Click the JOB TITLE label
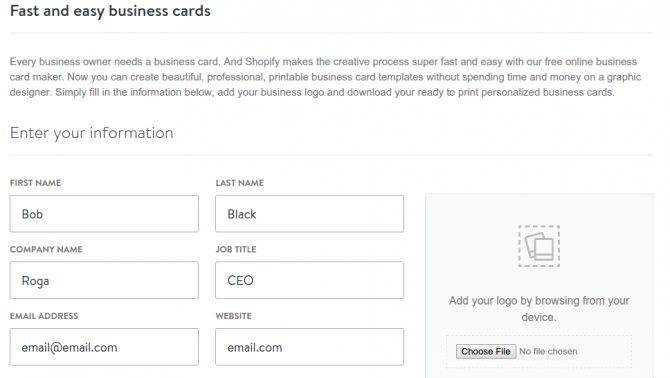The image size is (670, 378). 236,249
